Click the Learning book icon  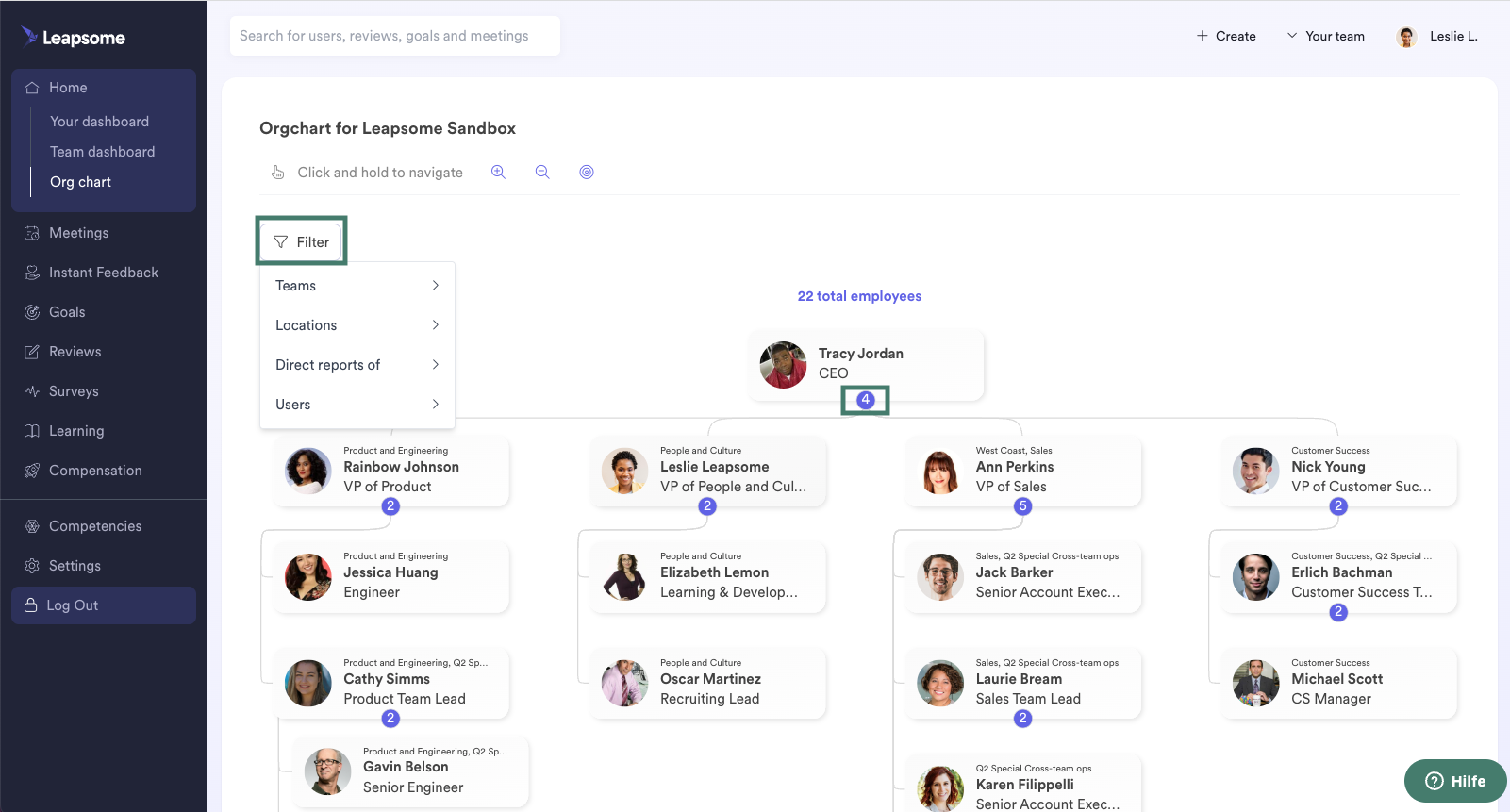(32, 431)
